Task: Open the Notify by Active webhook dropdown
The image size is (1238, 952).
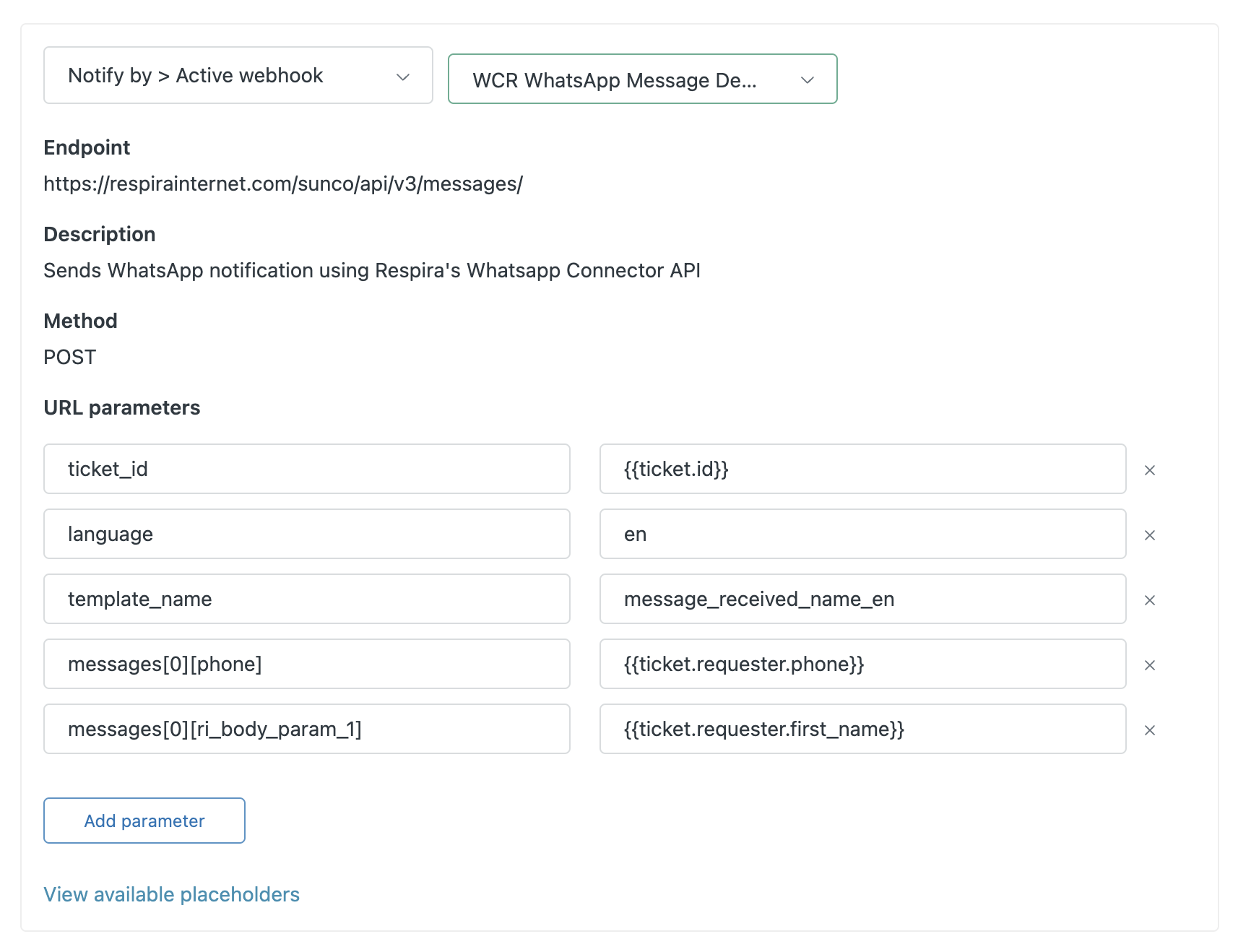Action: (238, 76)
